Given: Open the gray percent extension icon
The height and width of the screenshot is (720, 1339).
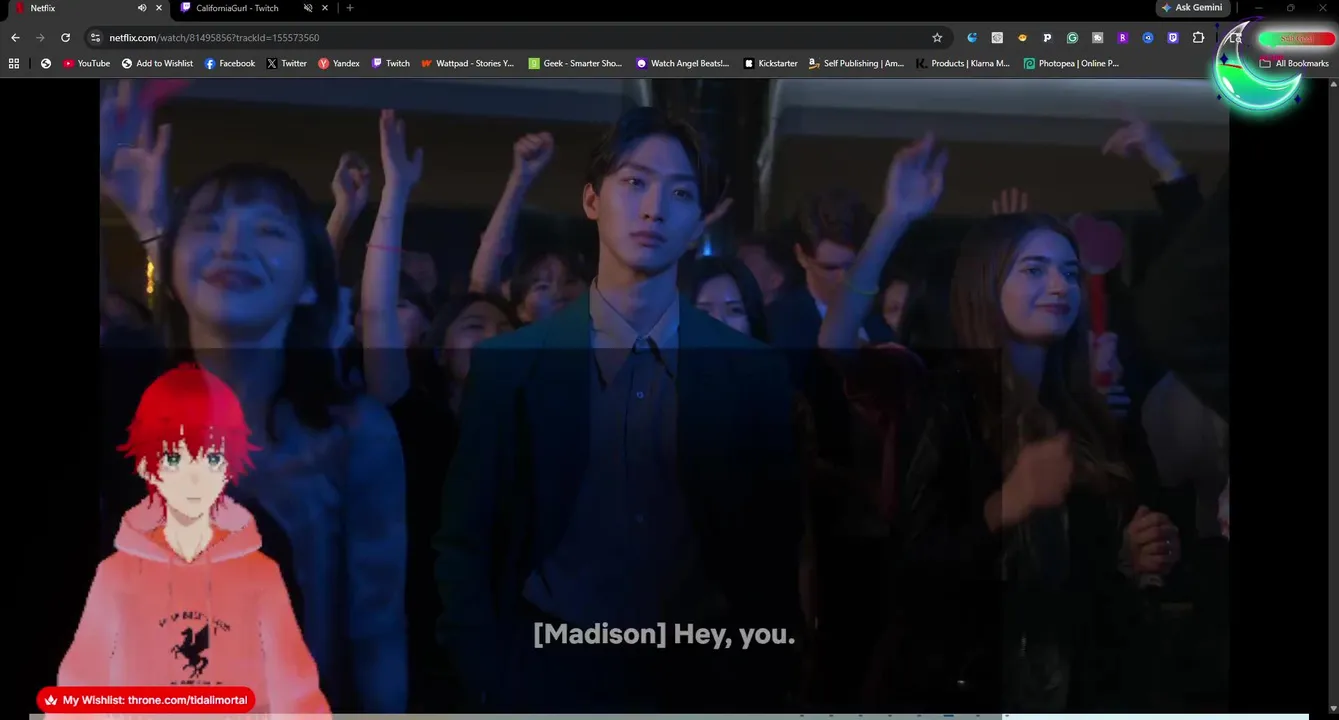Looking at the screenshot, I should 1097,38.
